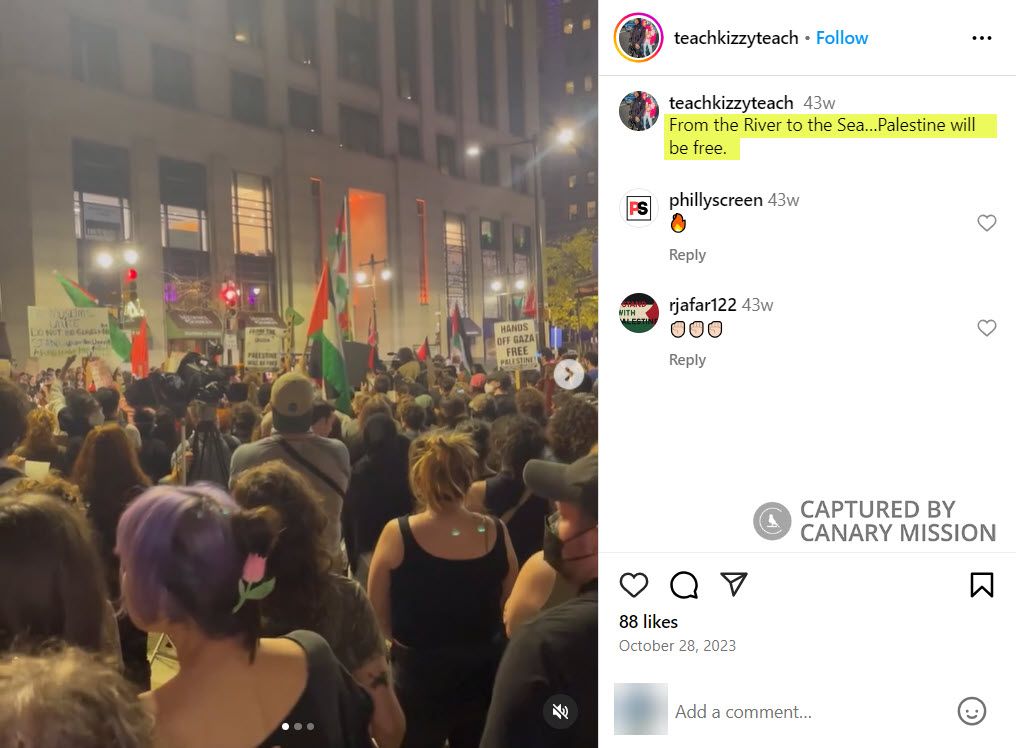Open the October 28, 2023 date link
Viewport: 1016px width, 748px height.
tap(677, 646)
